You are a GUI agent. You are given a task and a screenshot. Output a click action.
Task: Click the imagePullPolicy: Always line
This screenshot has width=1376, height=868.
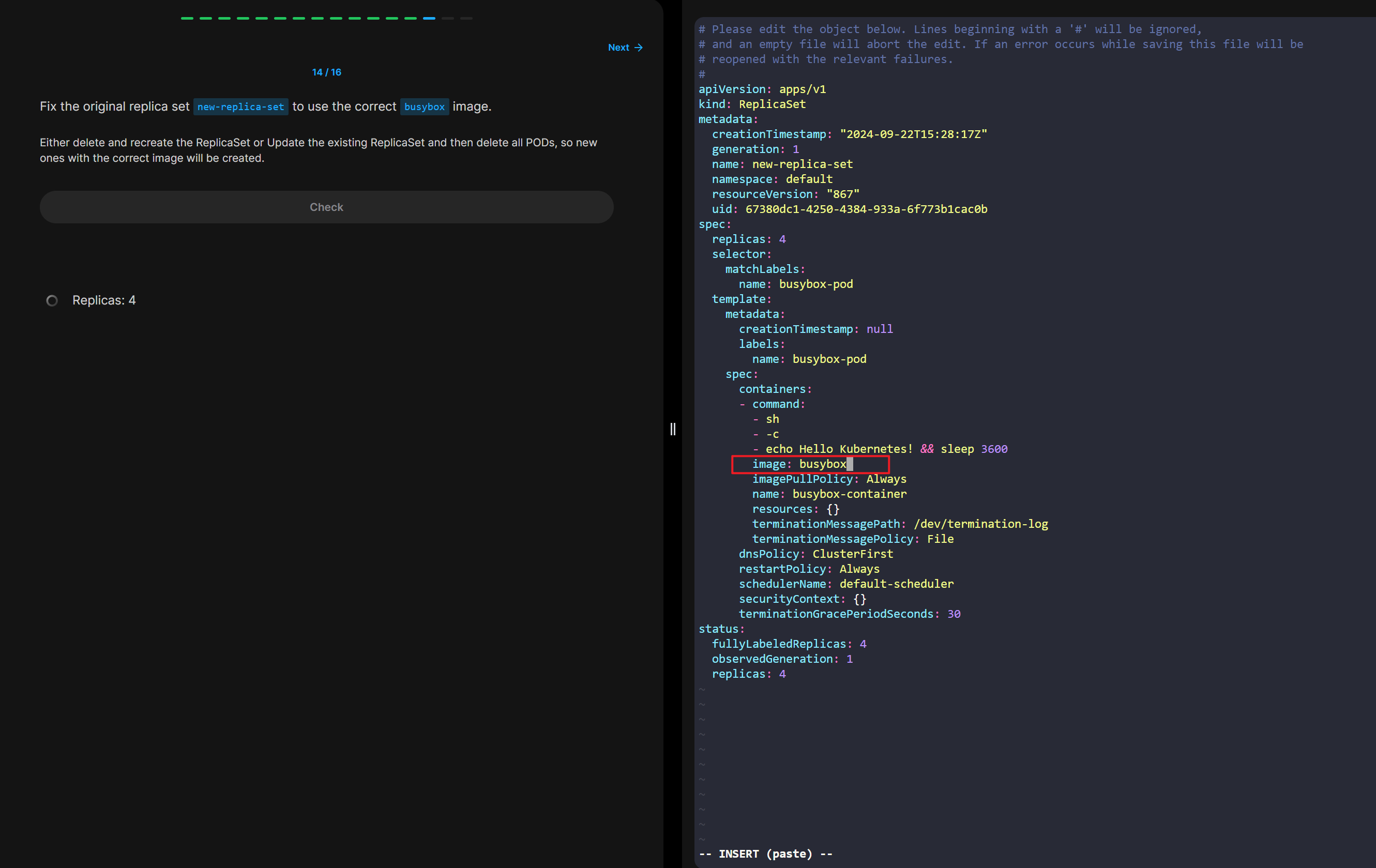pos(828,479)
